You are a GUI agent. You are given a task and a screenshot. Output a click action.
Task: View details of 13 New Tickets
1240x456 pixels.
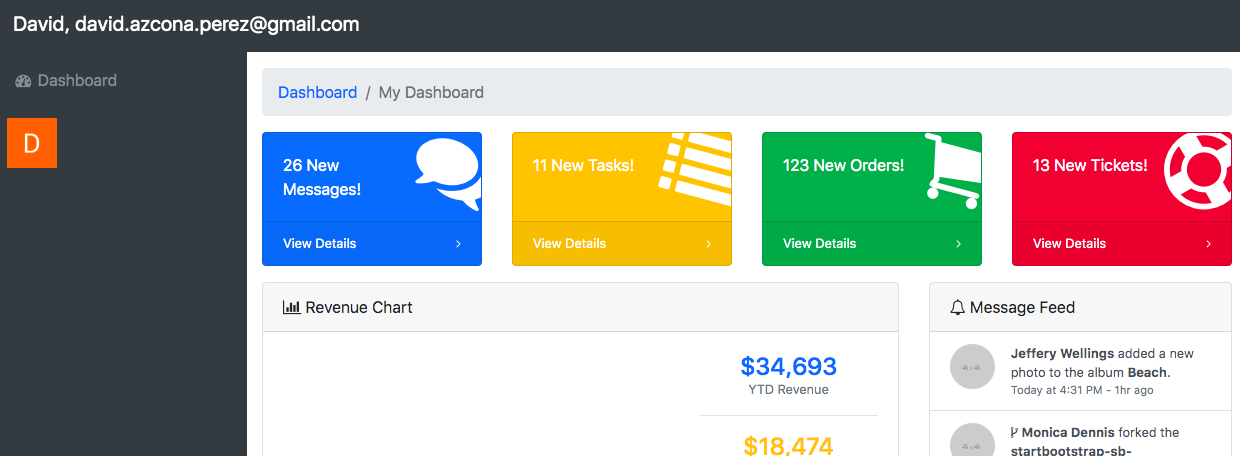pyautogui.click(x=1122, y=243)
